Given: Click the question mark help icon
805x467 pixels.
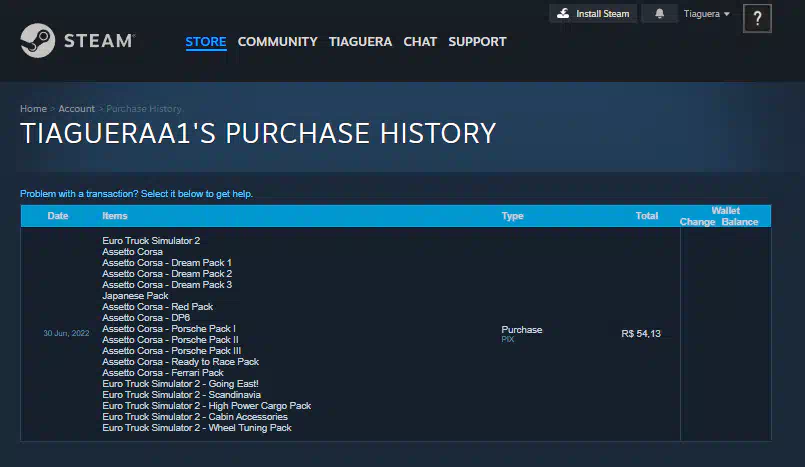Looking at the screenshot, I should [757, 18].
